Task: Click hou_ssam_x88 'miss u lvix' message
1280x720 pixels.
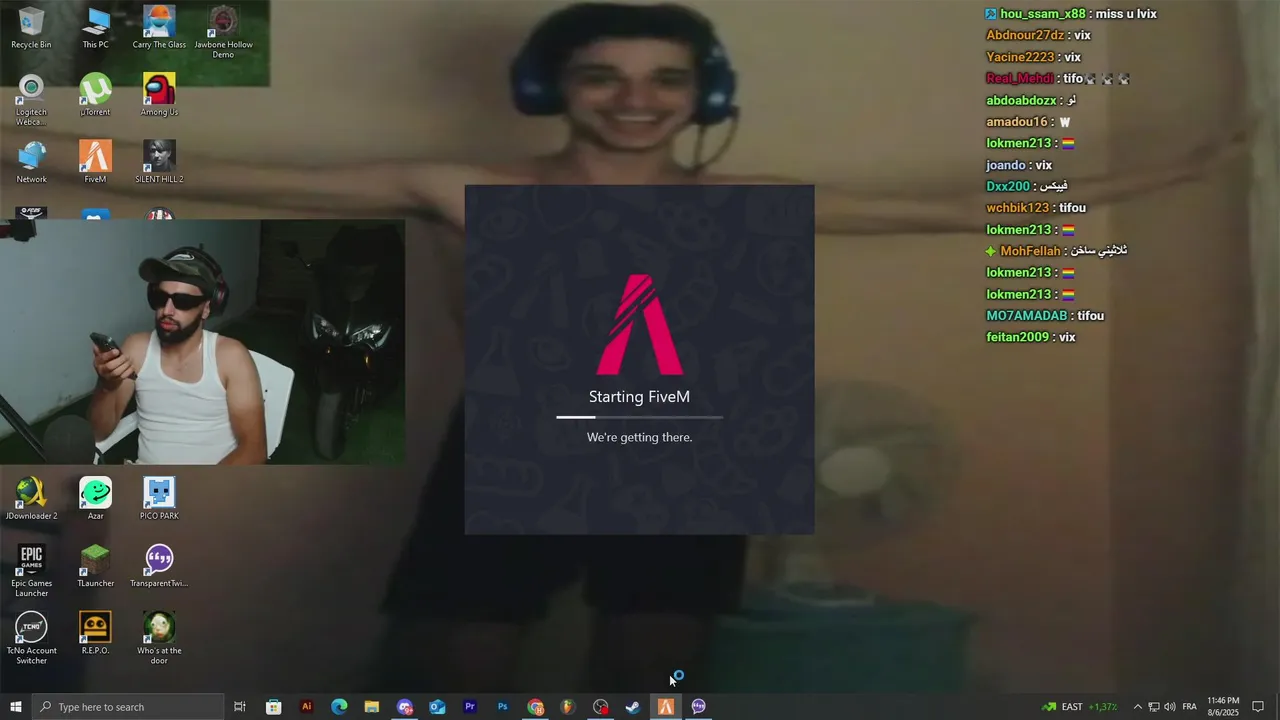Action: tap(1071, 14)
